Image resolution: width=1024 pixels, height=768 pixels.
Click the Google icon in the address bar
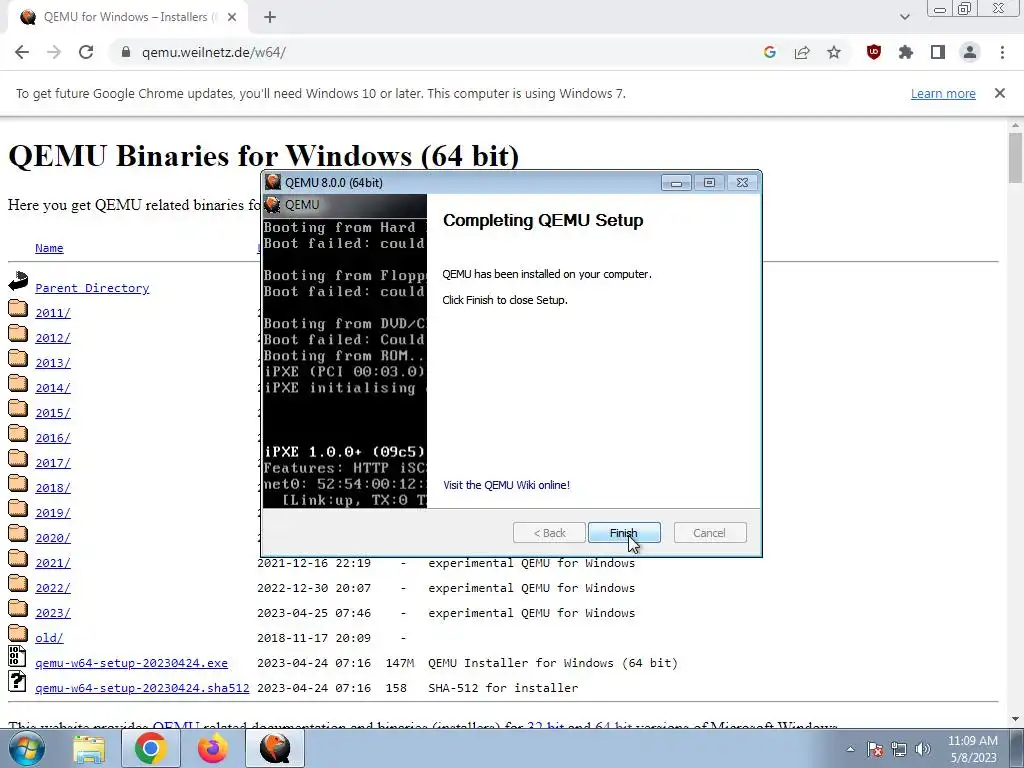[x=769, y=52]
